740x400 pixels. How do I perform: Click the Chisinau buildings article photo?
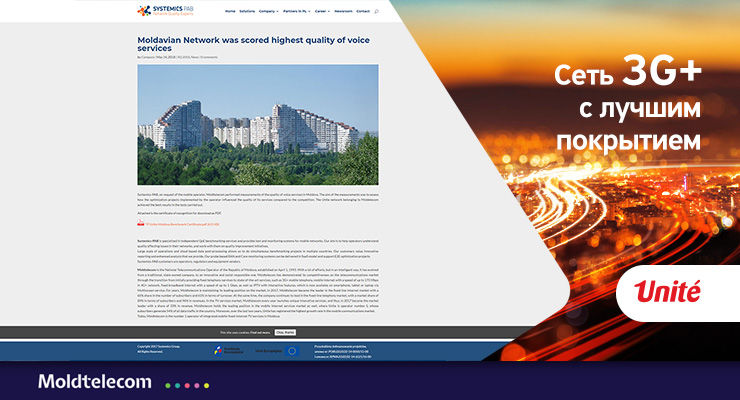(258, 125)
